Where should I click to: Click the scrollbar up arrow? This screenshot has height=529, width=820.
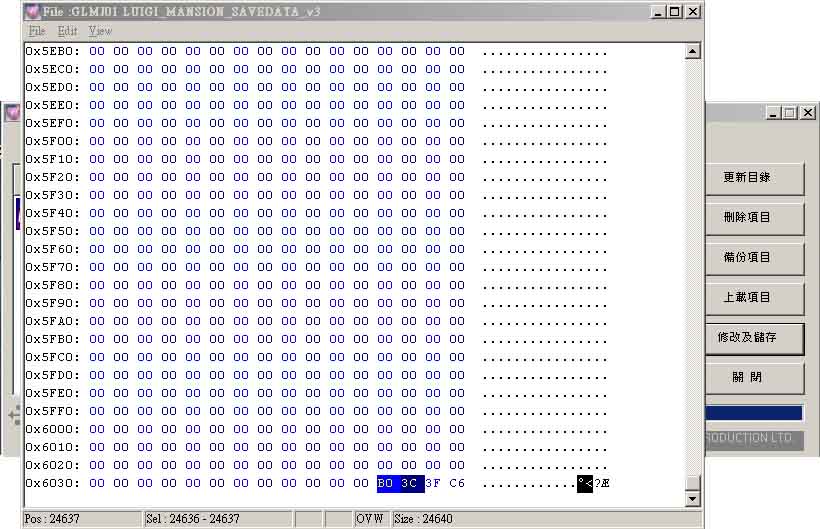tap(692, 51)
